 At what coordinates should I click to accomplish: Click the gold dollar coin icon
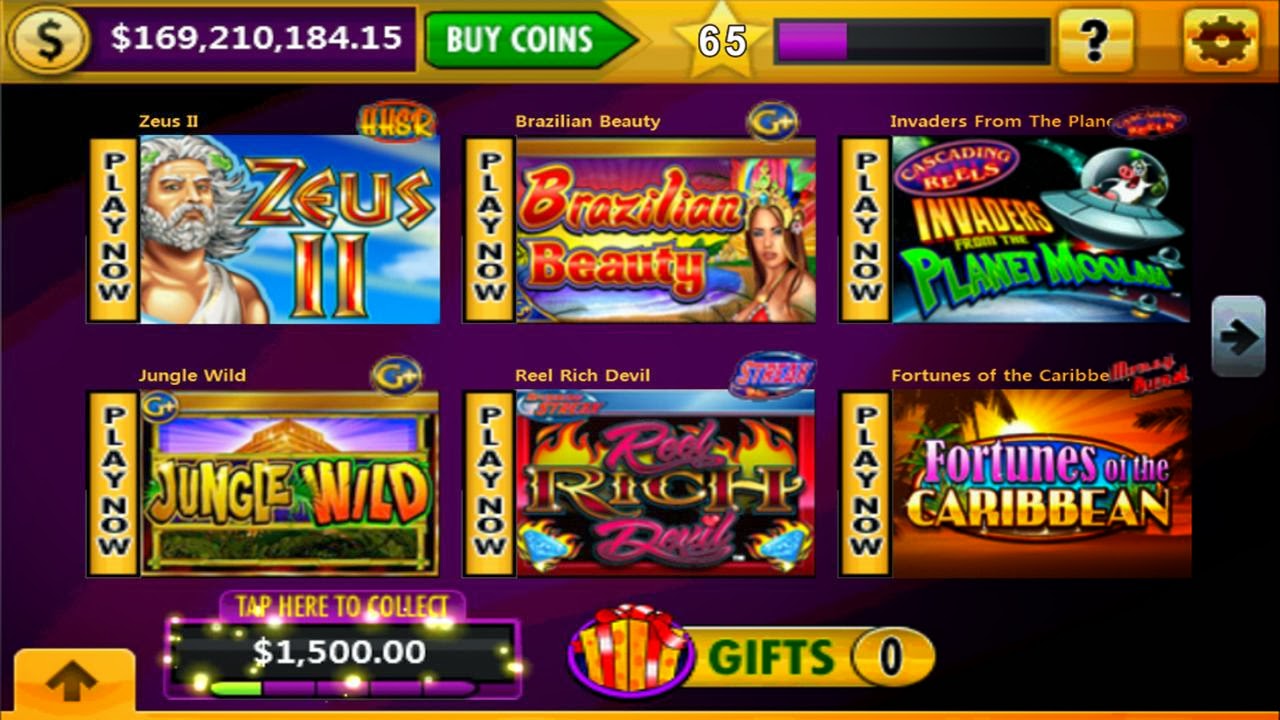pyautogui.click(x=48, y=40)
